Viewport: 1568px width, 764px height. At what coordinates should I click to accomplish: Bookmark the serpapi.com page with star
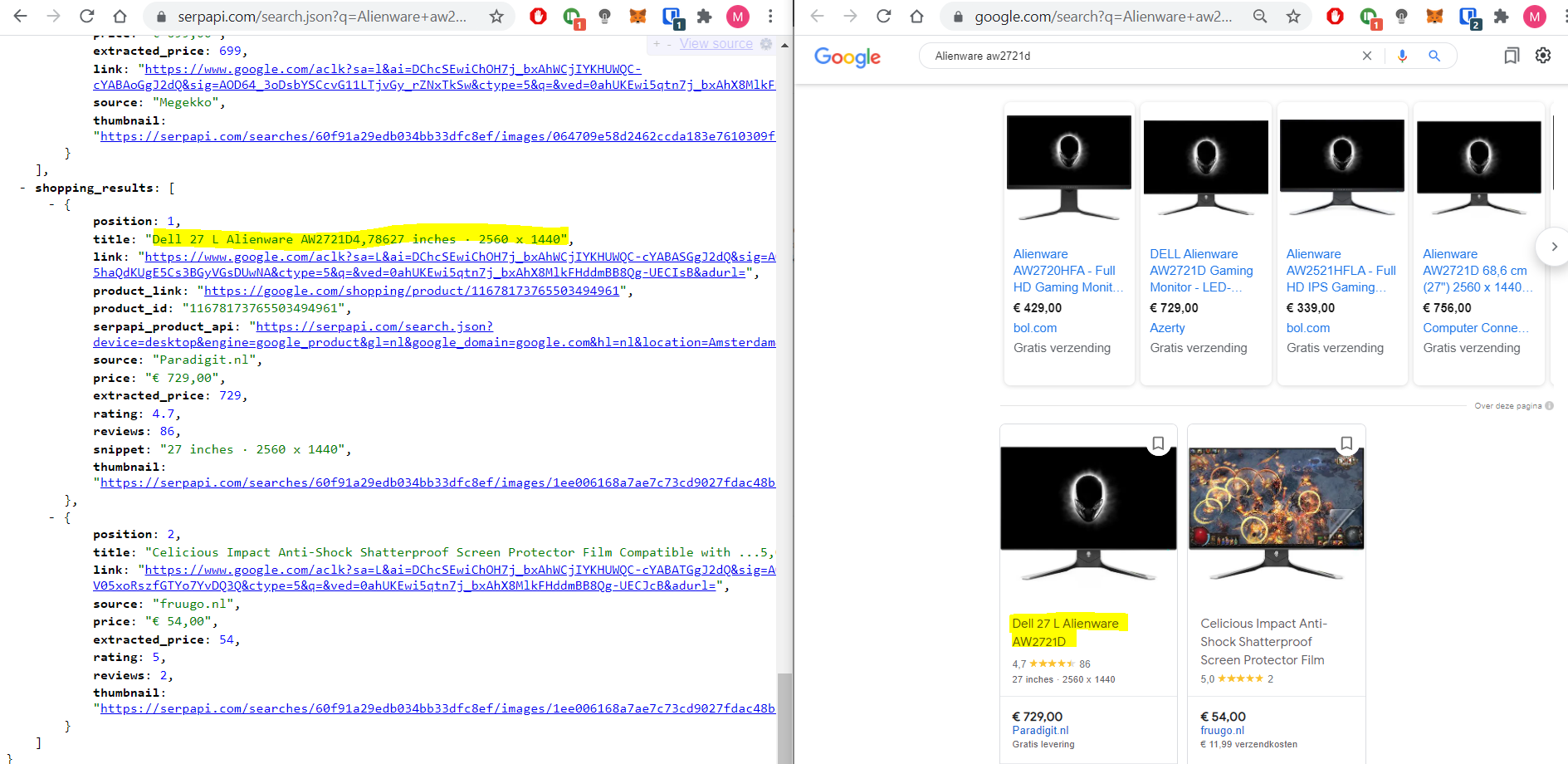click(496, 16)
